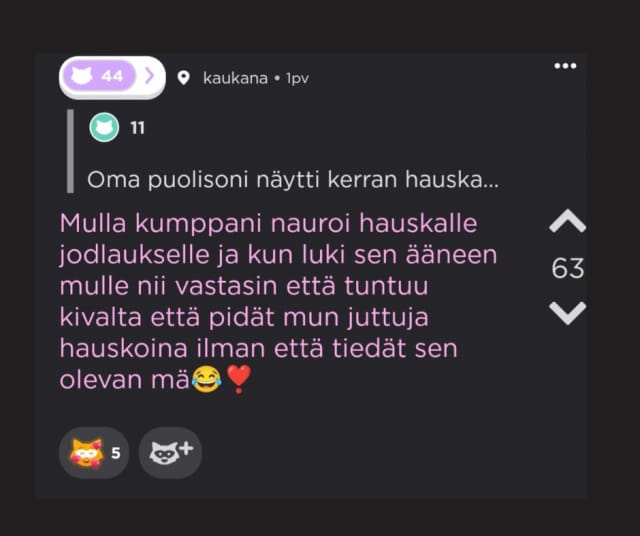Image resolution: width=640 pixels, height=536 pixels.
Task: Click the grey quote bar beside quoted reply
Action: (70, 151)
